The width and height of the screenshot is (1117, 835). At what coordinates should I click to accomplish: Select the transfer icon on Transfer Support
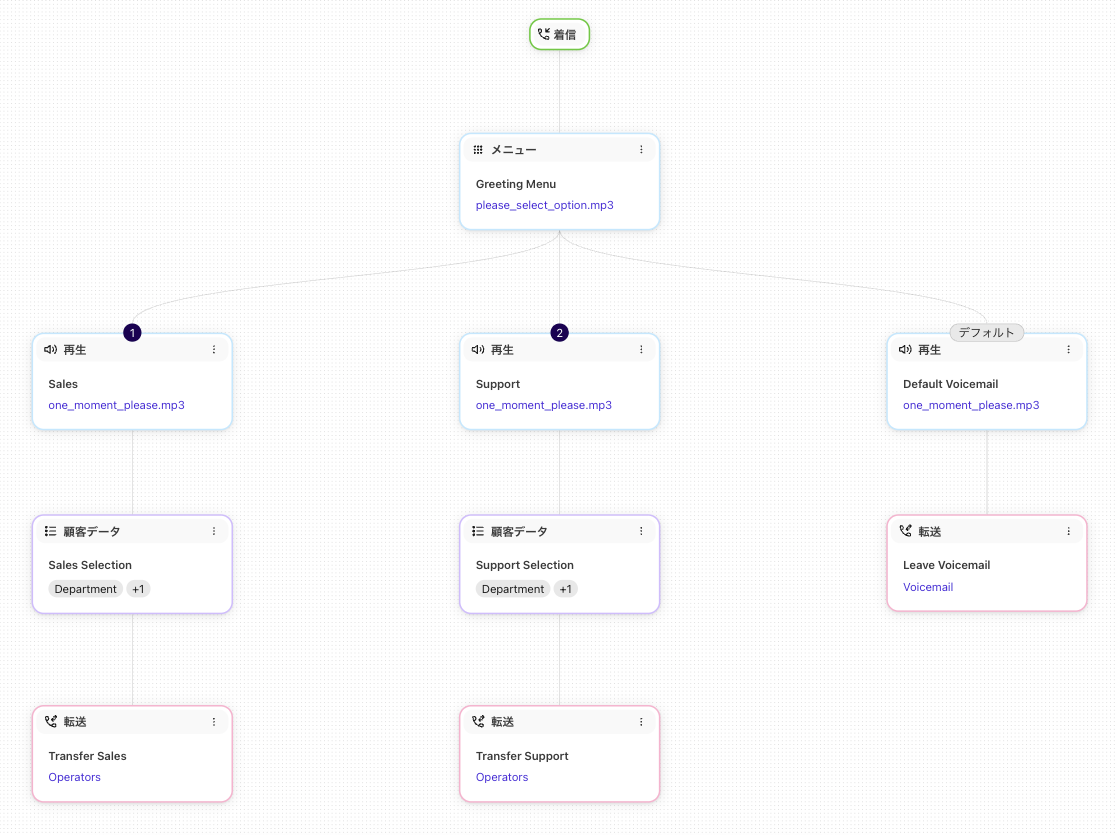[x=478, y=721]
